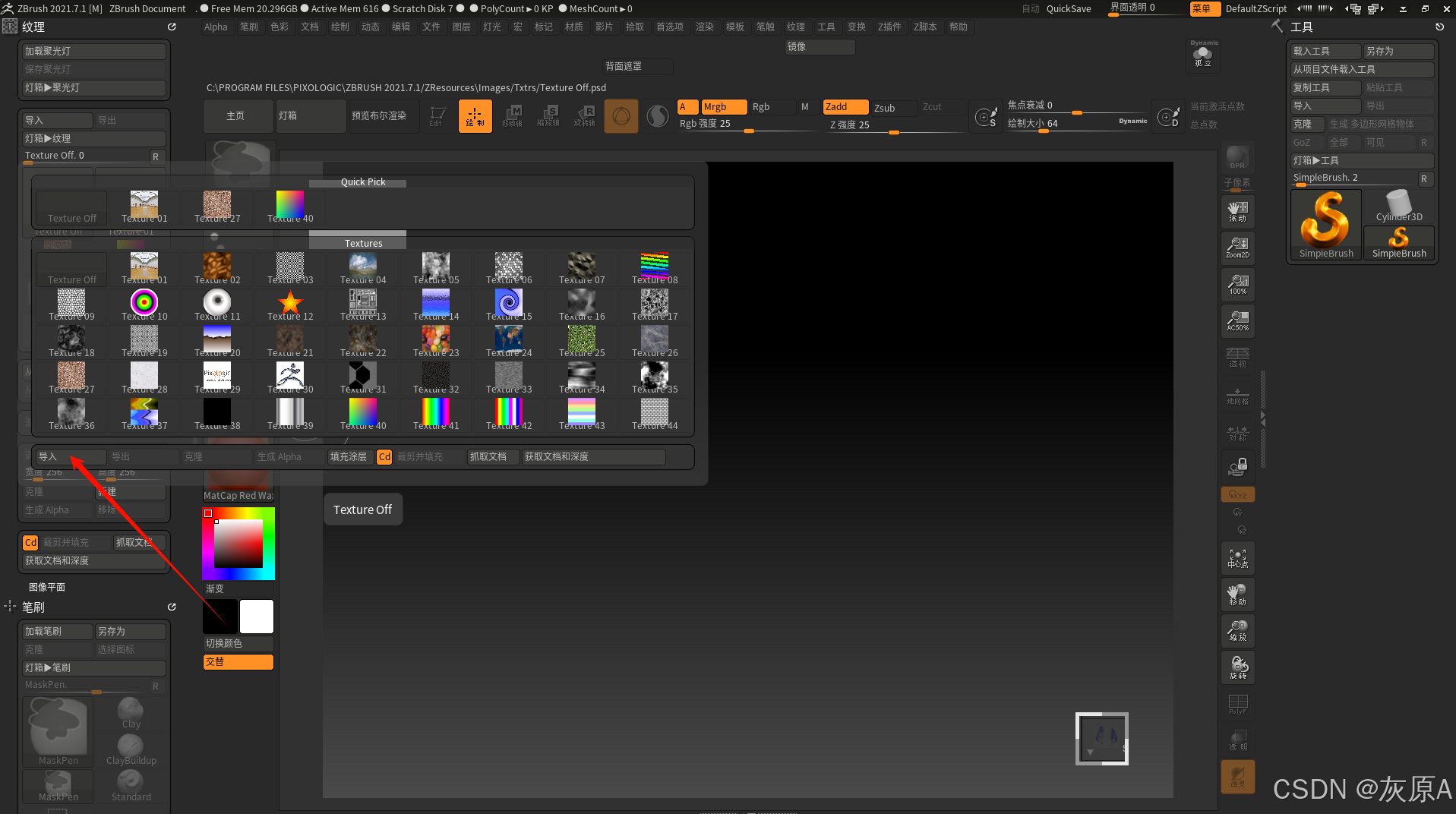Click the Scroll hand icon
Image resolution: width=1456 pixels, height=814 pixels.
(1237, 212)
